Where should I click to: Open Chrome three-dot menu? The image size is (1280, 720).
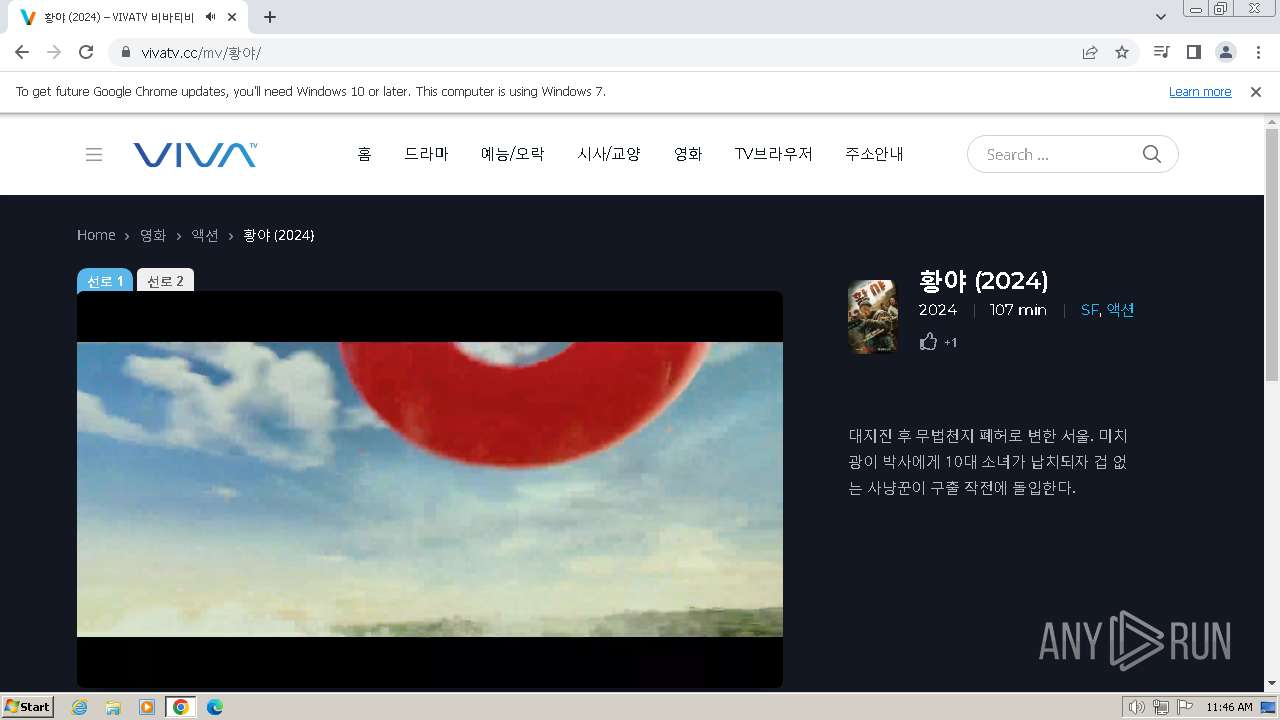click(1258, 52)
